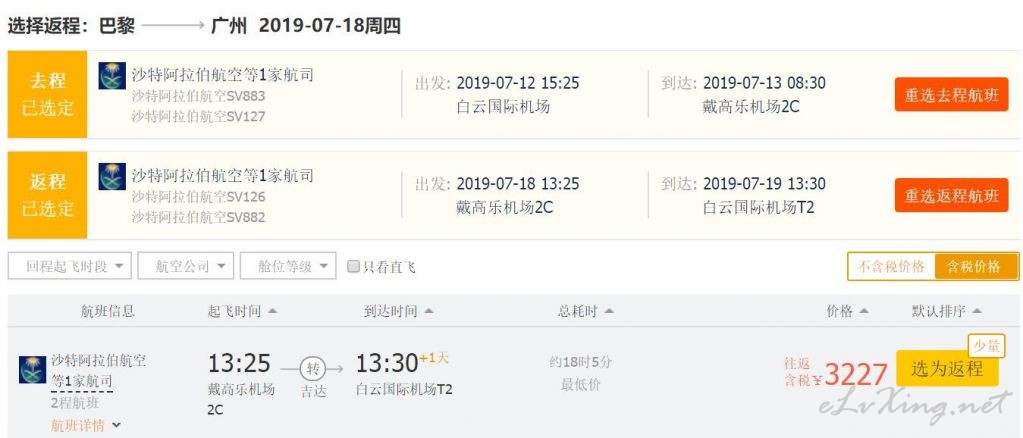Click Saudi Arabian Airlines logo in return row
This screenshot has width=1023, height=438.
(112, 176)
